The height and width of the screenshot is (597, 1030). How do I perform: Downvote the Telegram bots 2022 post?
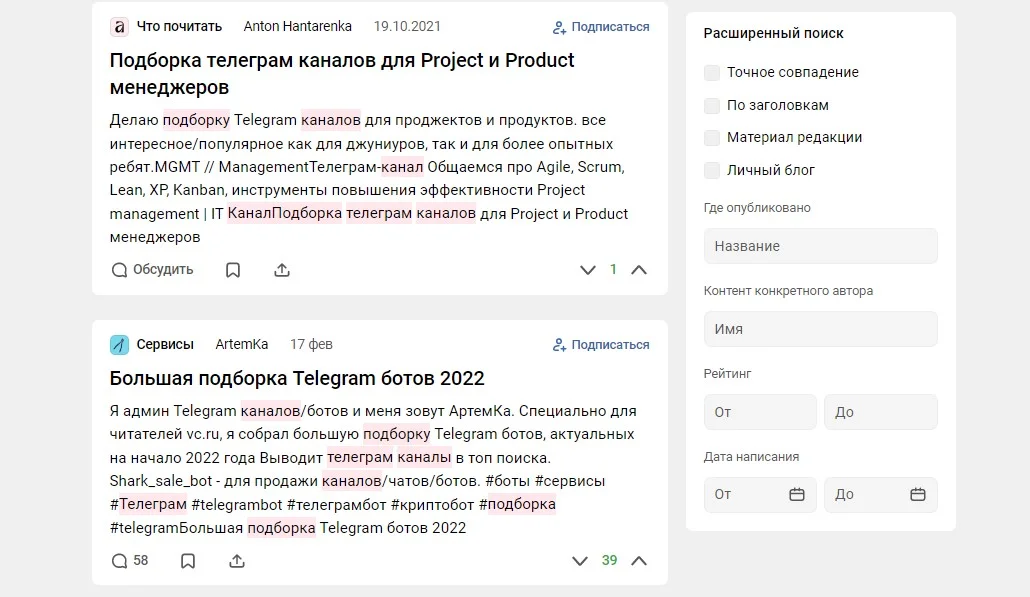click(579, 561)
